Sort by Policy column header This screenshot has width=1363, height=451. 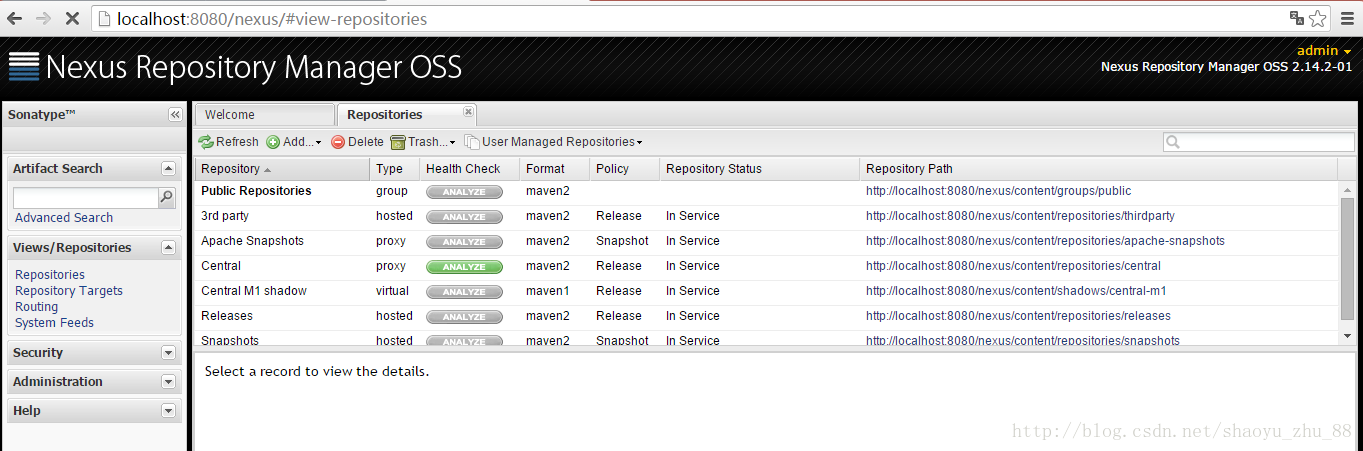tap(624, 169)
